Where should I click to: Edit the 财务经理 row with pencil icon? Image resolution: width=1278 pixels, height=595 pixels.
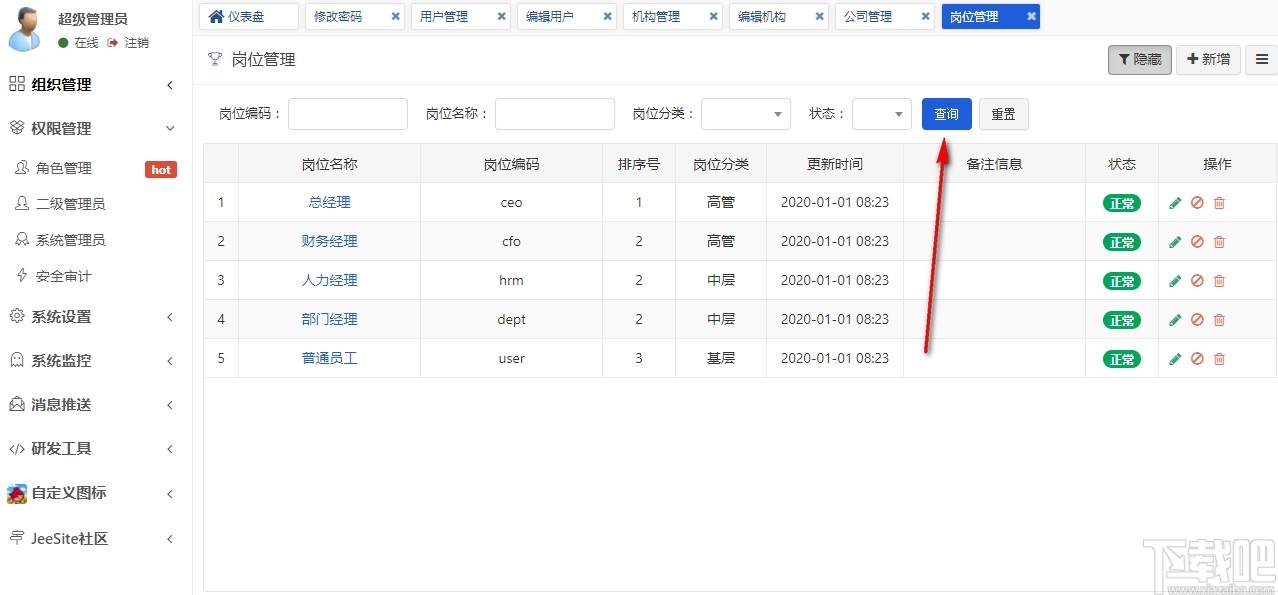1175,242
